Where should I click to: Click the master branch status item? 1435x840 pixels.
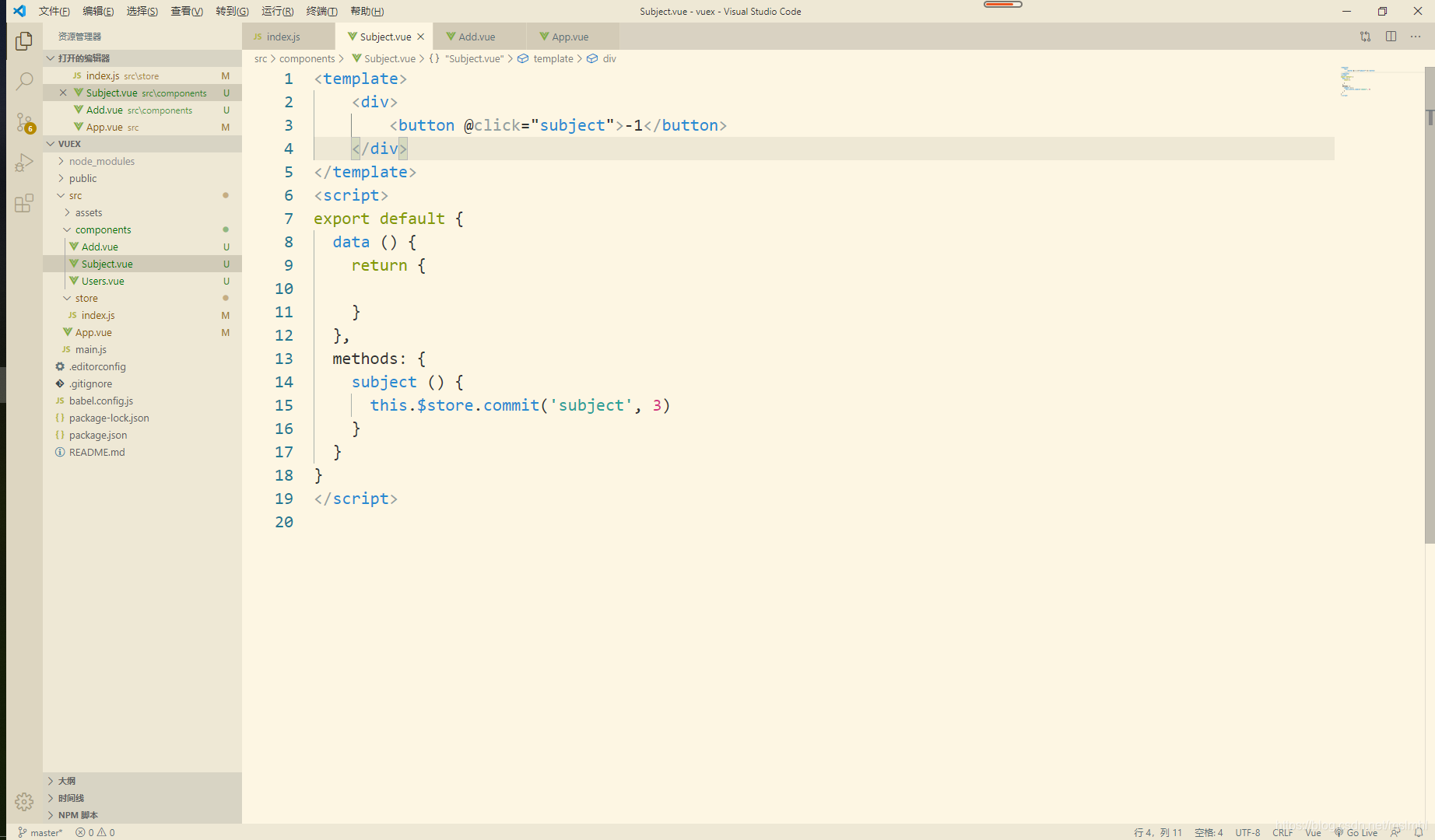tap(40, 832)
